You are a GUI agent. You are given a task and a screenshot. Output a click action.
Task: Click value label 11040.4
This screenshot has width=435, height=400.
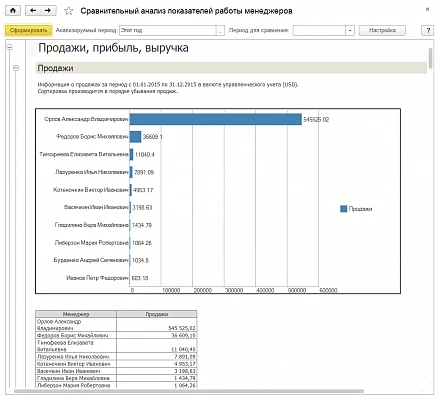[x=144, y=154]
